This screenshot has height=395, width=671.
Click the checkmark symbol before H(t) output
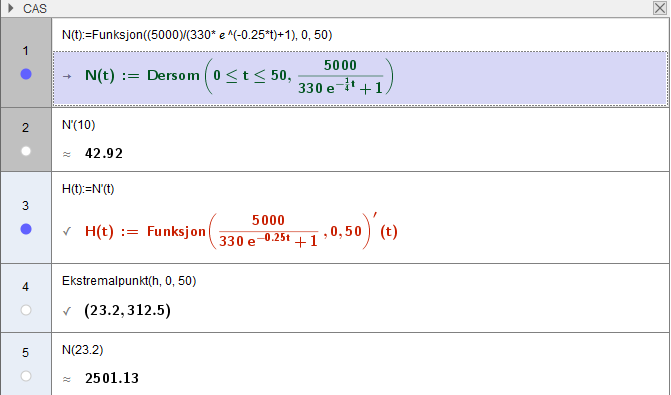(67, 232)
